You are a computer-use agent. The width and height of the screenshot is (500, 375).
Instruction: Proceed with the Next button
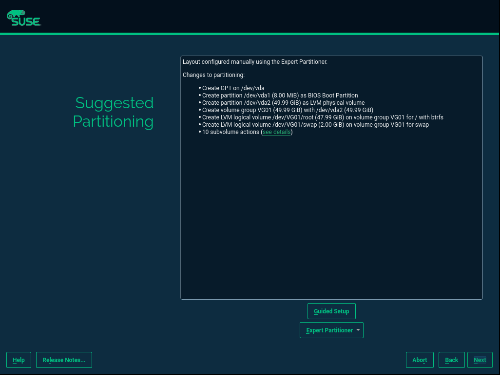pyautogui.click(x=480, y=360)
